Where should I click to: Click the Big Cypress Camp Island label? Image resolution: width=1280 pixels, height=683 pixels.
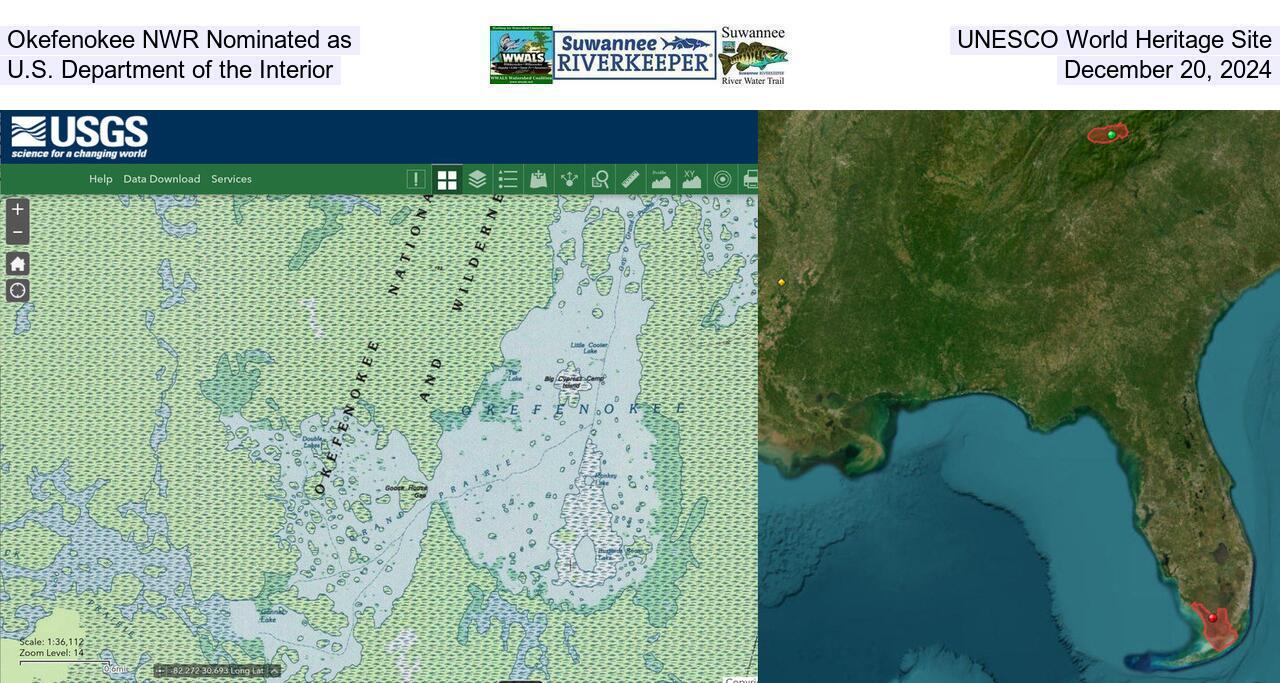coord(574,381)
